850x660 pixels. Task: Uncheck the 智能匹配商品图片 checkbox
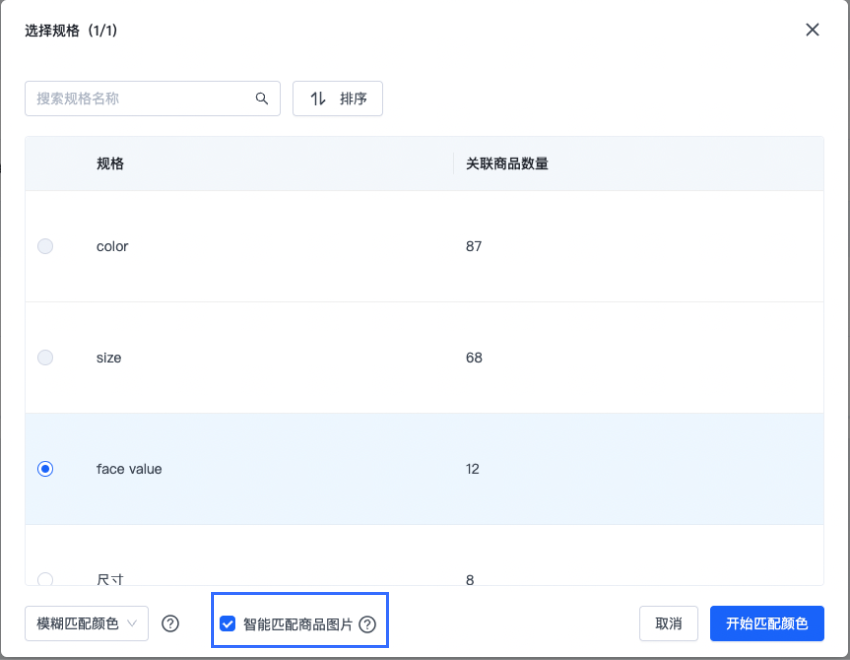(227, 624)
